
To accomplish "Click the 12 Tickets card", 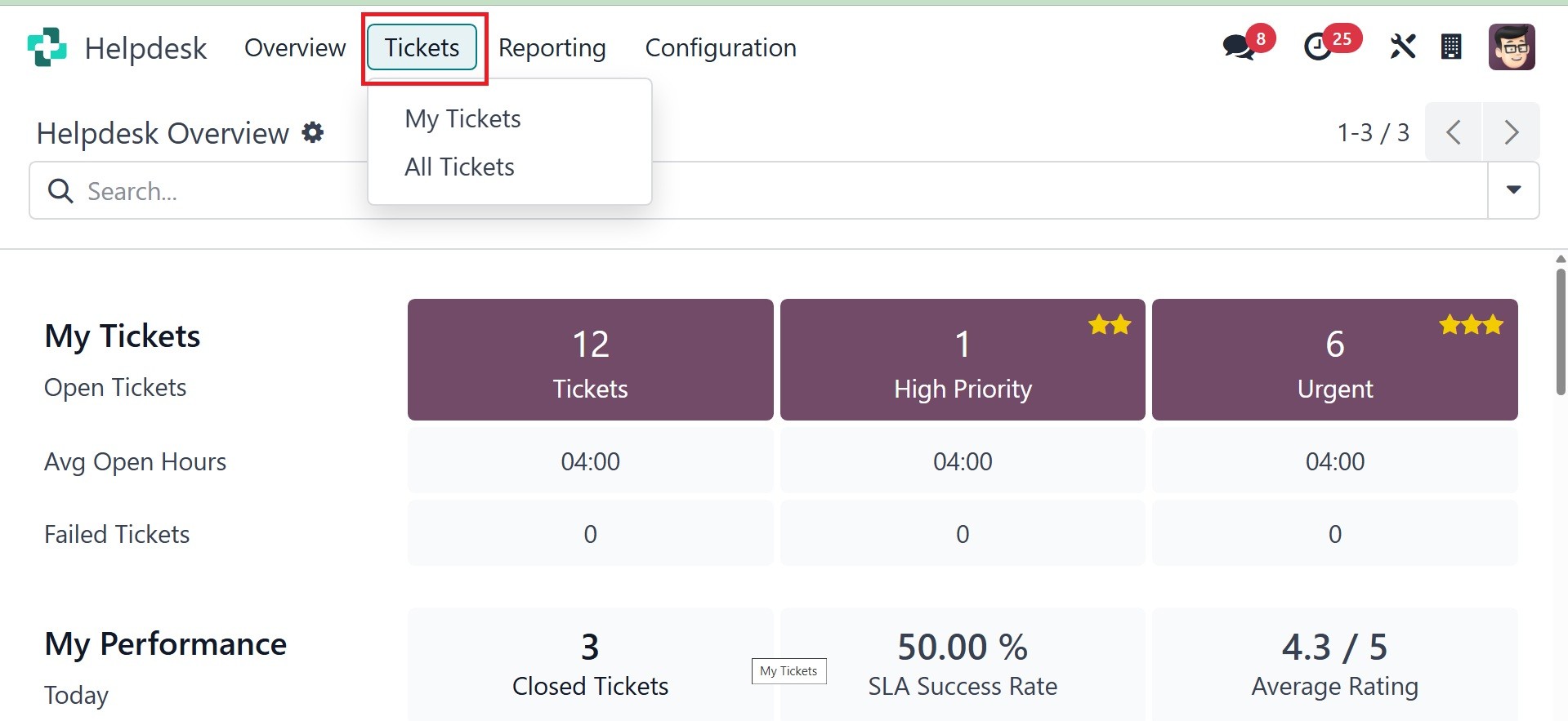I will [590, 360].
